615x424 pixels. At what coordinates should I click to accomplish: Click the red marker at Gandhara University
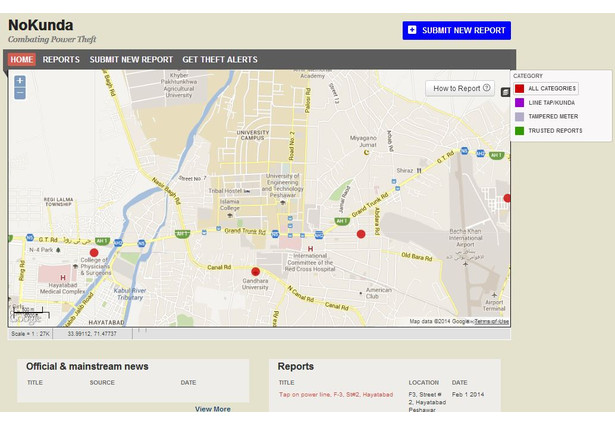[255, 271]
